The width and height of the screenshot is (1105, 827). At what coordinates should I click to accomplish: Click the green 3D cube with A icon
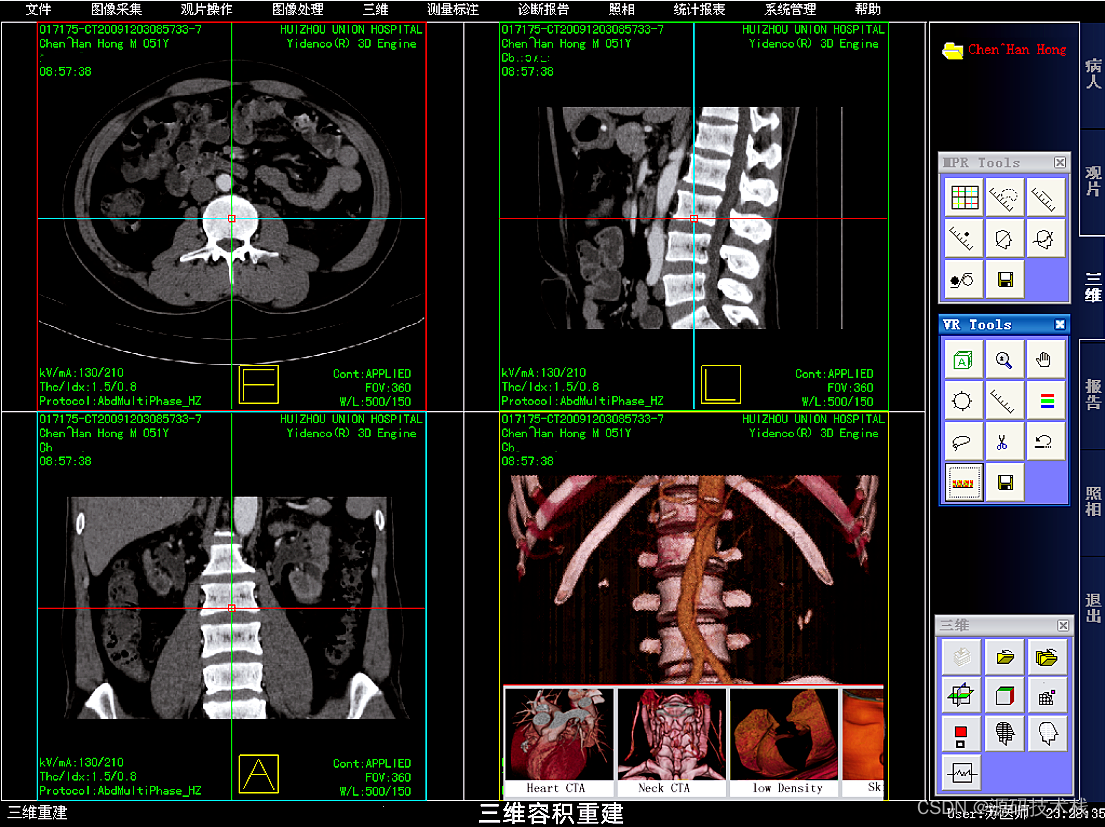[963, 360]
